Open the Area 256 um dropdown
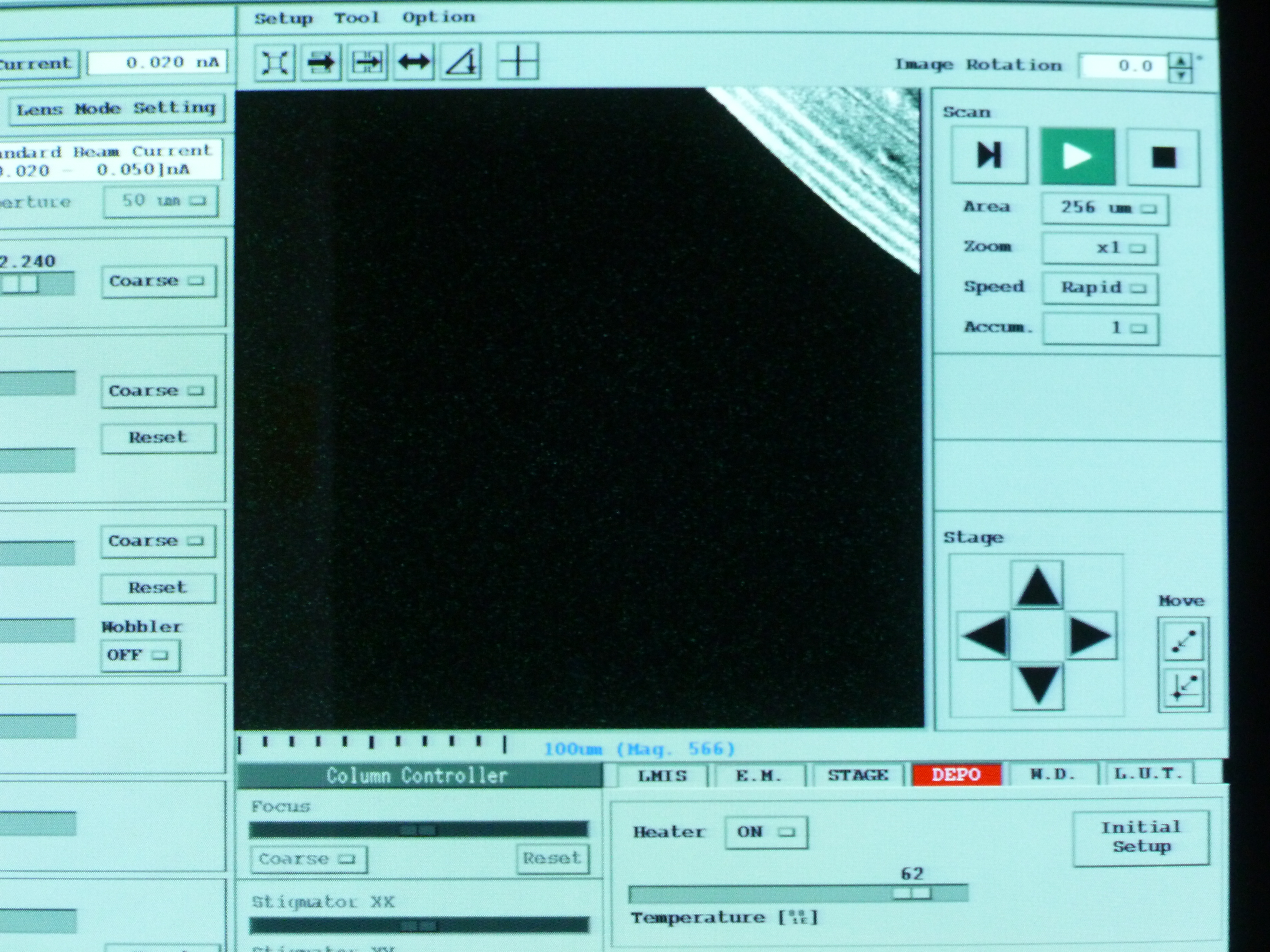1270x952 pixels. pos(1105,208)
